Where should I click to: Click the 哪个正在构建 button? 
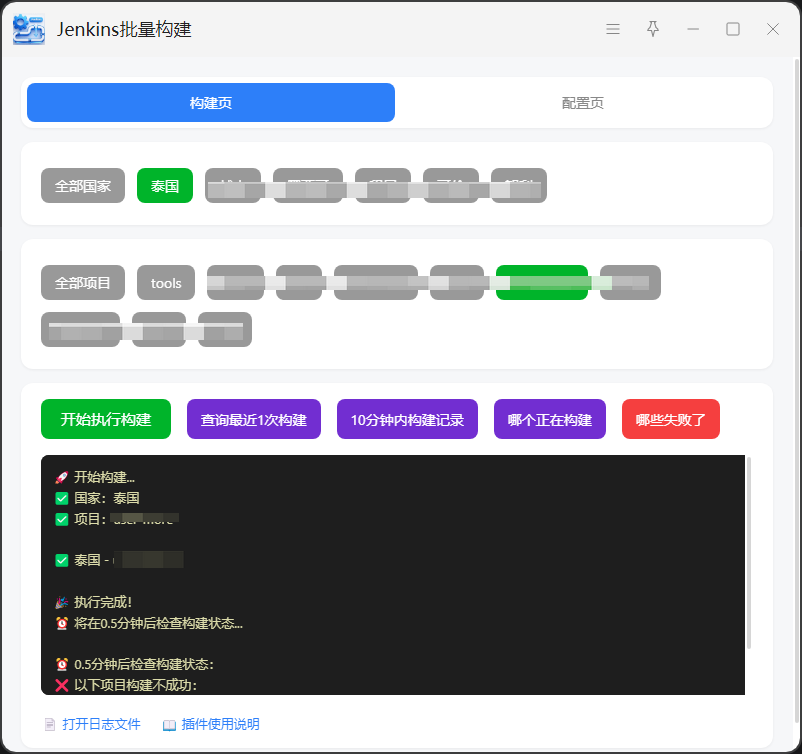point(550,419)
